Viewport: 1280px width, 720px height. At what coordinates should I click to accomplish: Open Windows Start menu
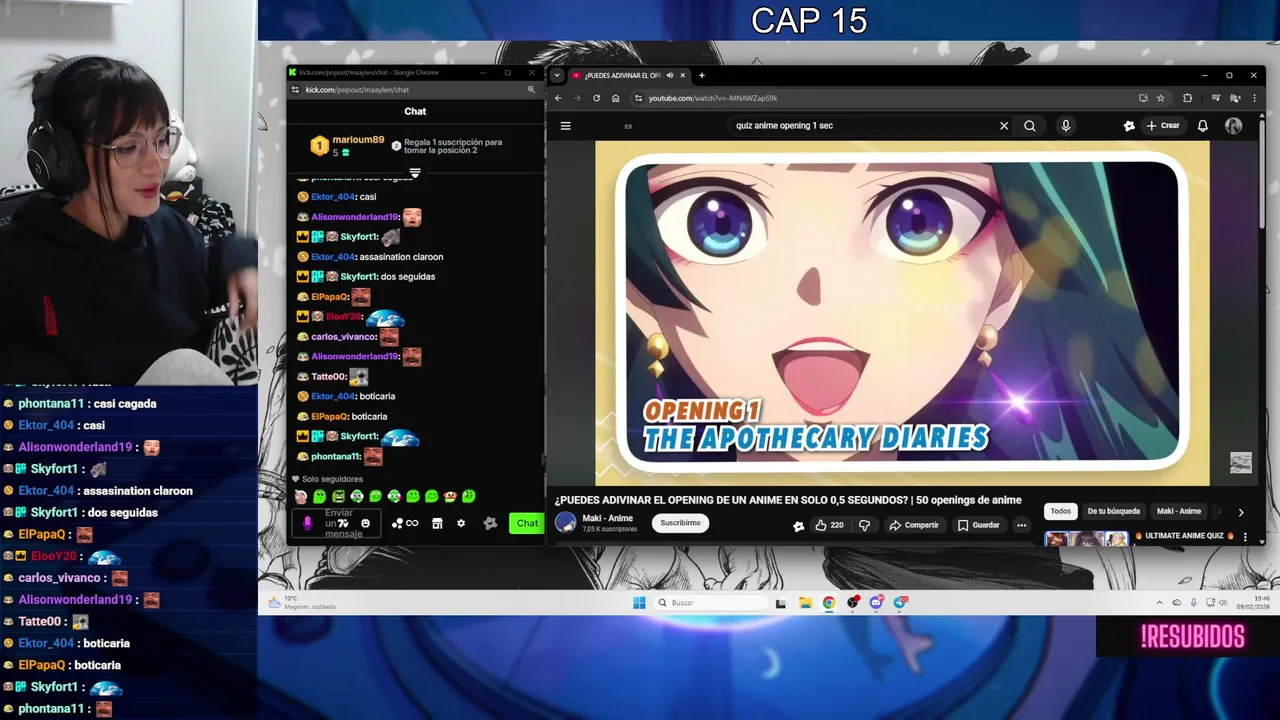click(x=639, y=602)
